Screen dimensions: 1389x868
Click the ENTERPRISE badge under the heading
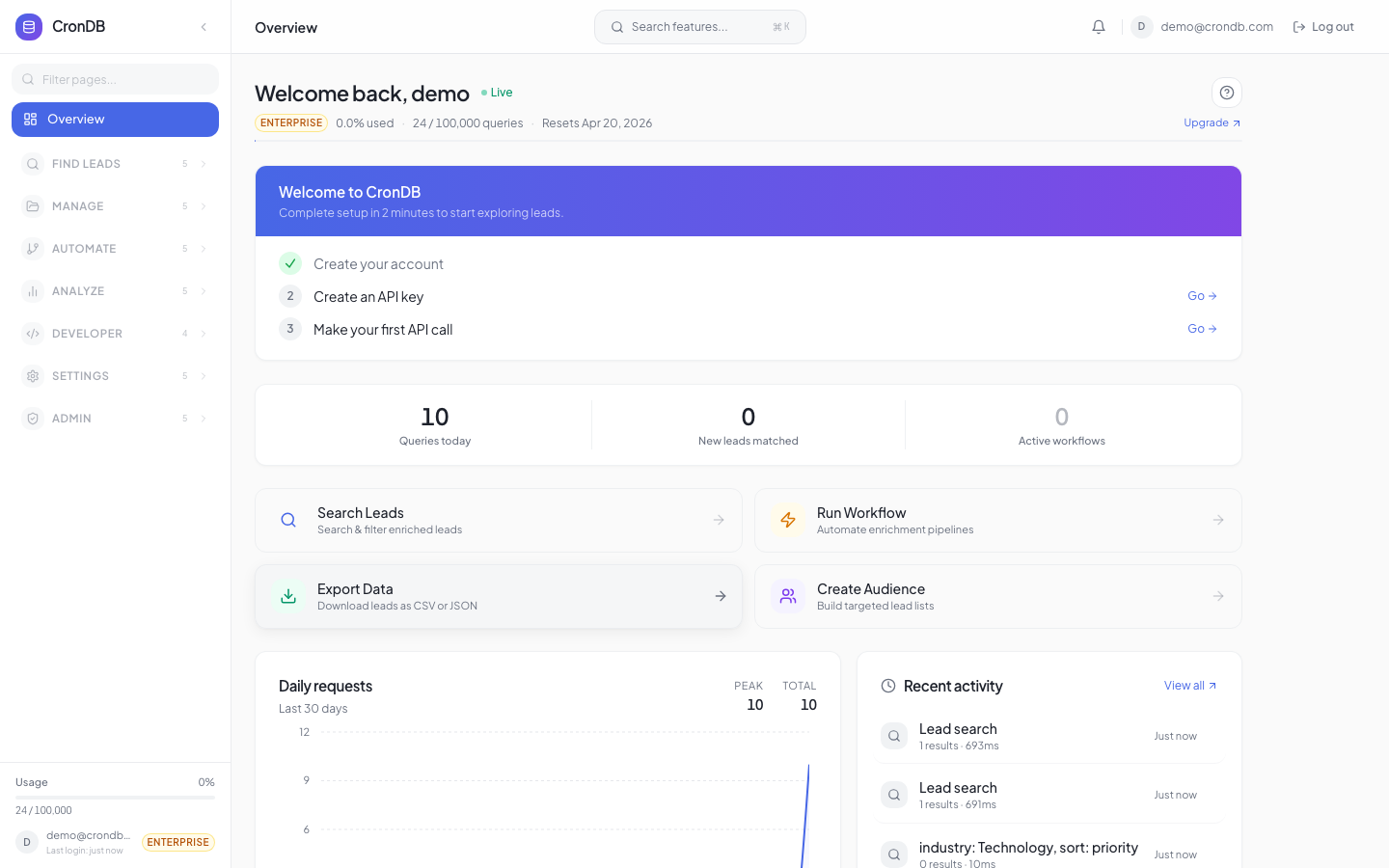(x=291, y=122)
